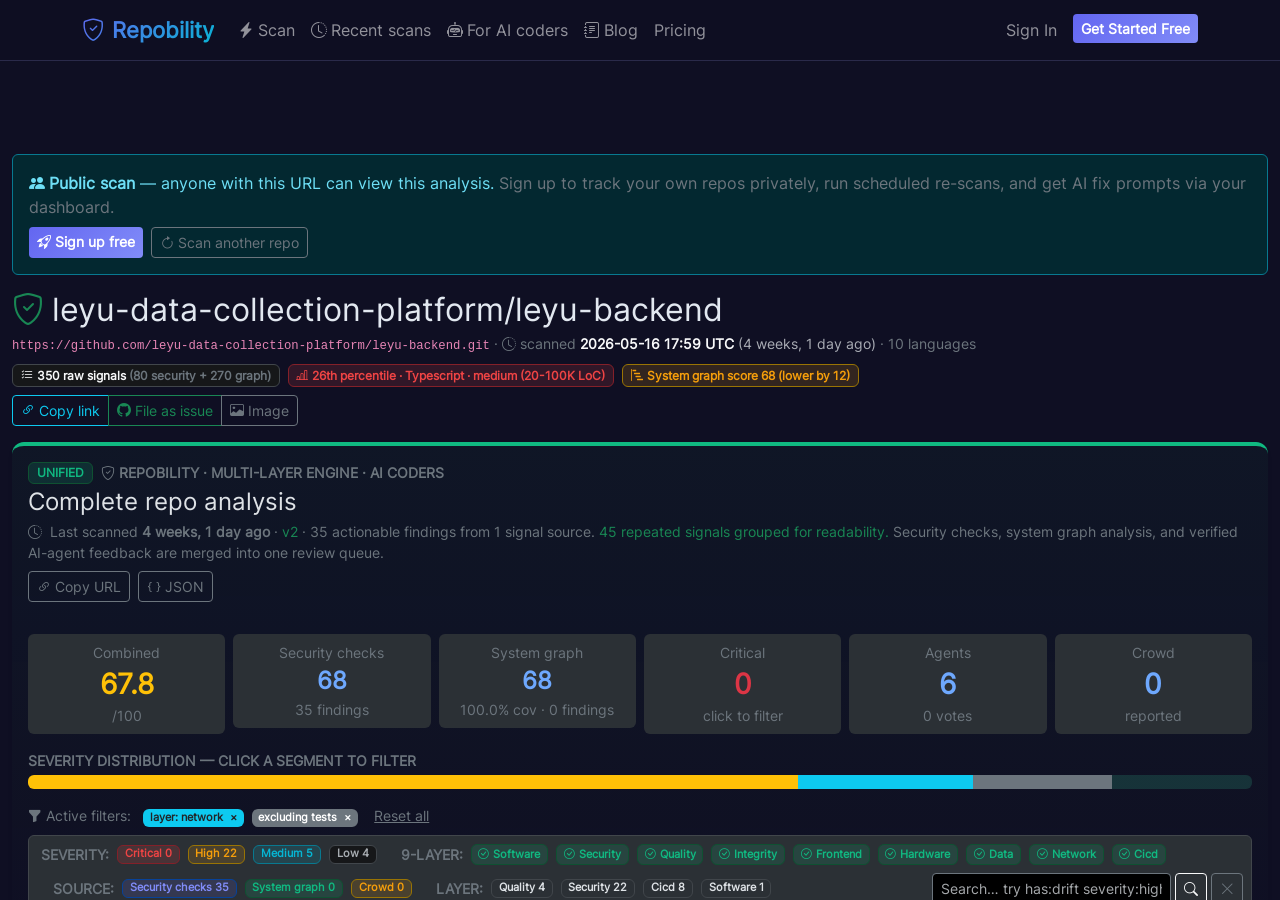Toggle the Data 9-layer chip

pos(993,854)
